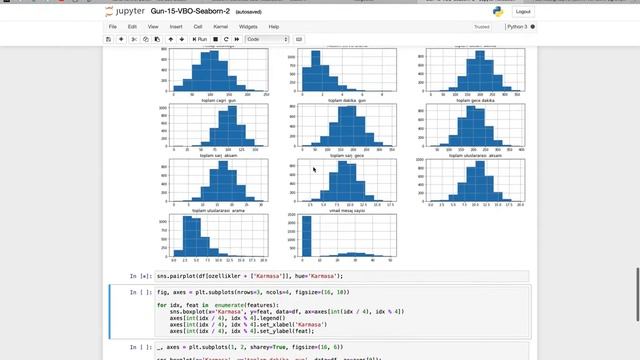Open the File menu

pyautogui.click(x=113, y=27)
